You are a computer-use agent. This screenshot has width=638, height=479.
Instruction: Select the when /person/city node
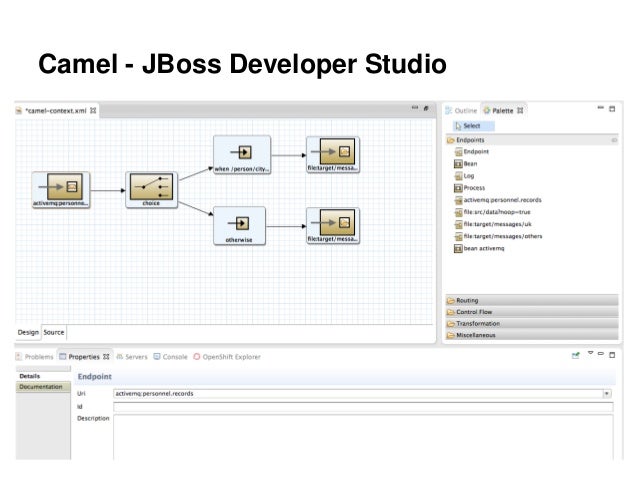[x=242, y=155]
